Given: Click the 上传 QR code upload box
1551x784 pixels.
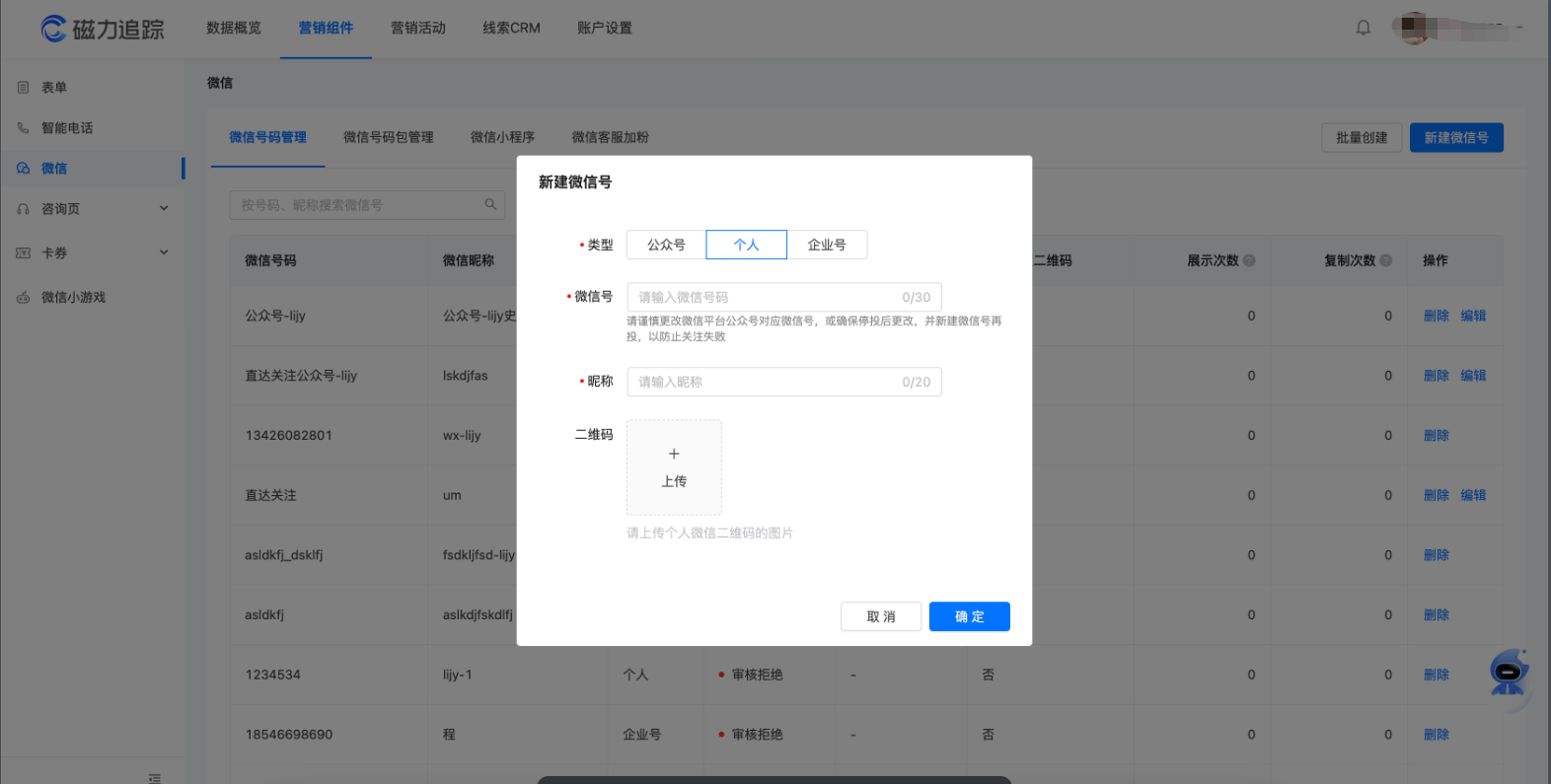Looking at the screenshot, I should pyautogui.click(x=674, y=467).
